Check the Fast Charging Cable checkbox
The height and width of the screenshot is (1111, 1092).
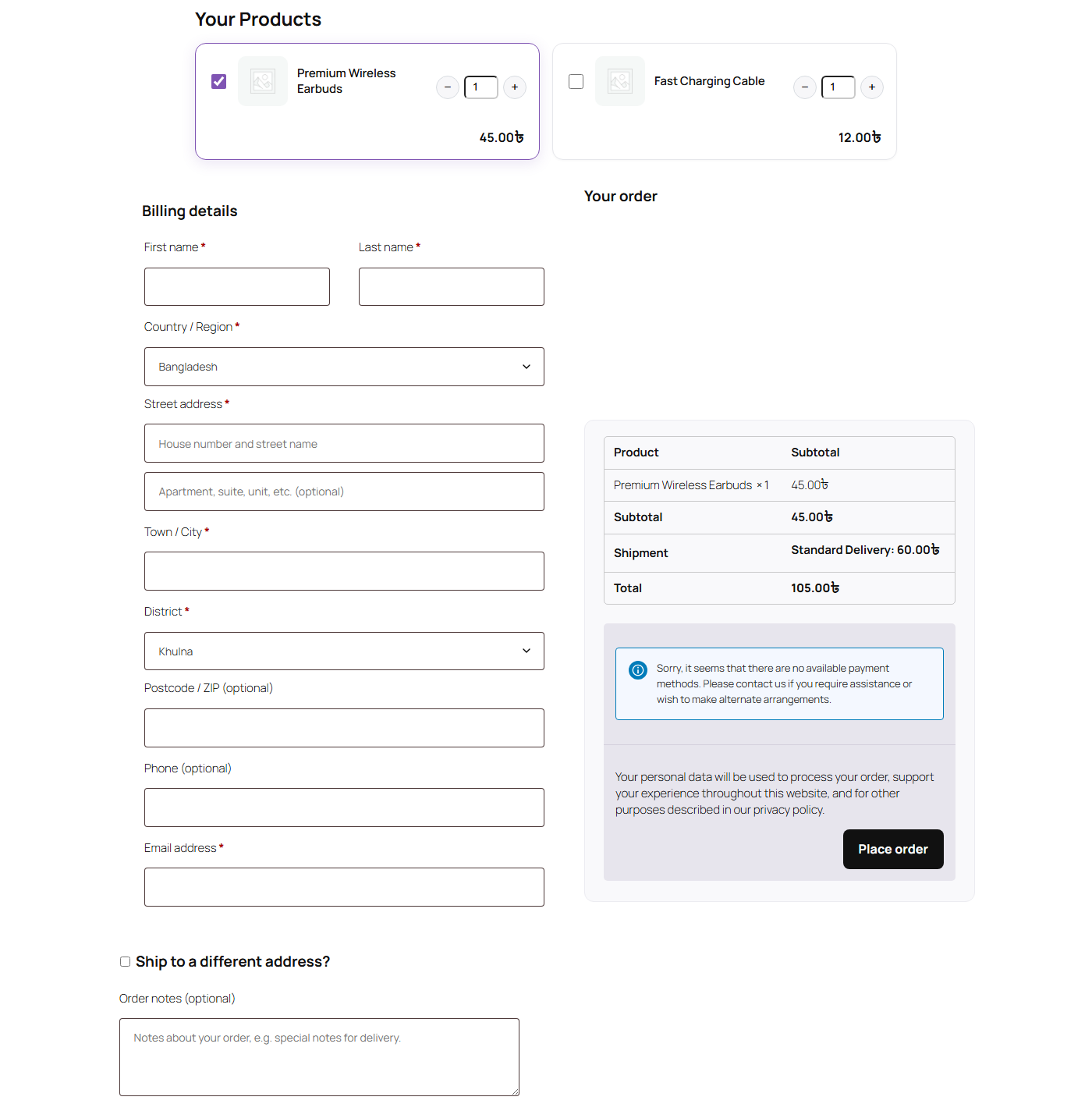pos(576,81)
